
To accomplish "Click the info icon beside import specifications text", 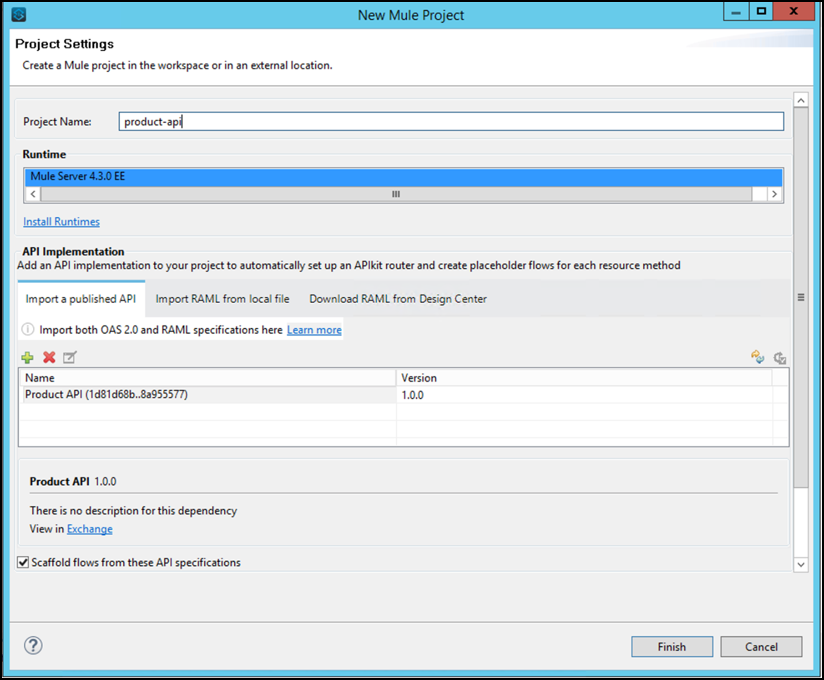I will pyautogui.click(x=28, y=329).
